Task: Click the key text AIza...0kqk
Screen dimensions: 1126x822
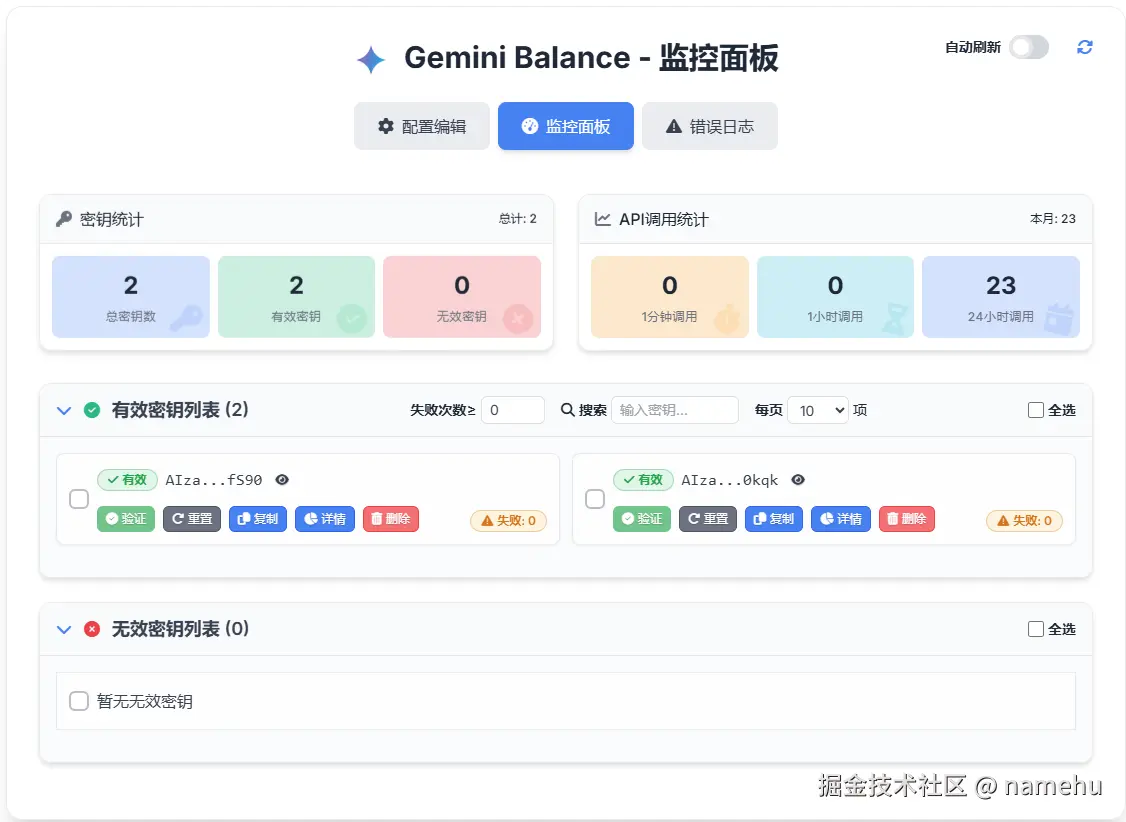Action: point(730,480)
